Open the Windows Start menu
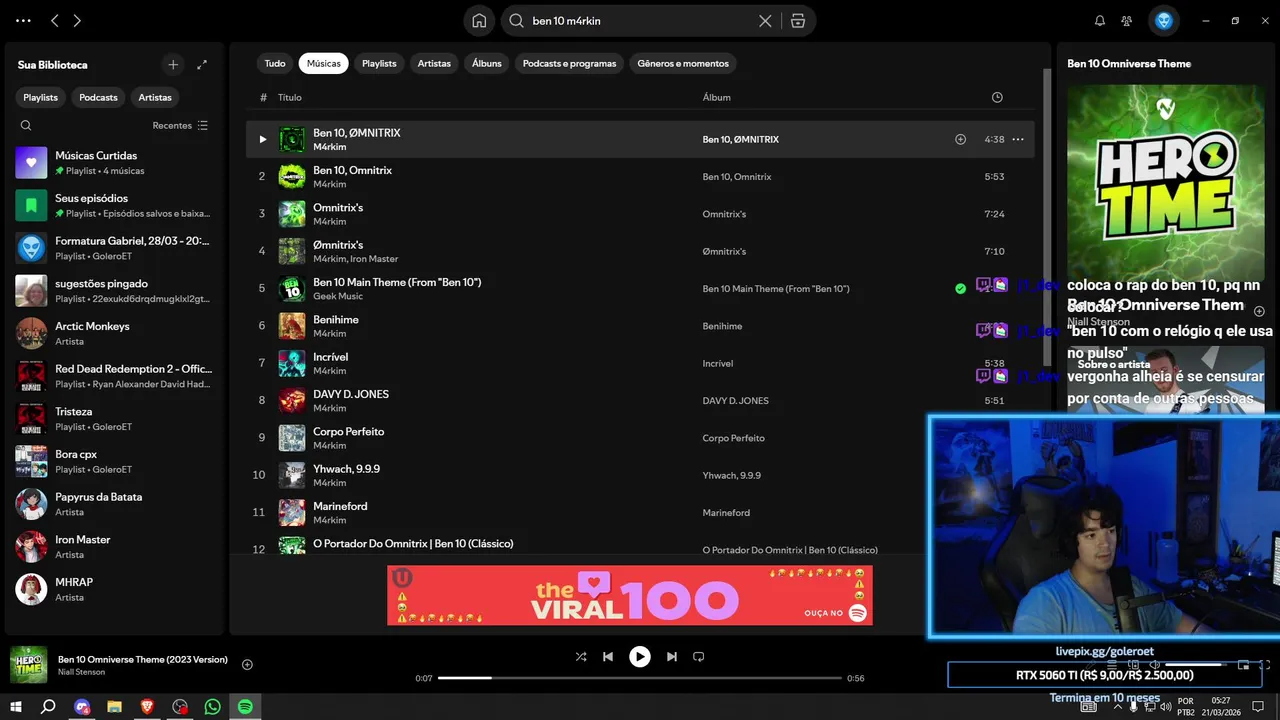 click(16, 706)
